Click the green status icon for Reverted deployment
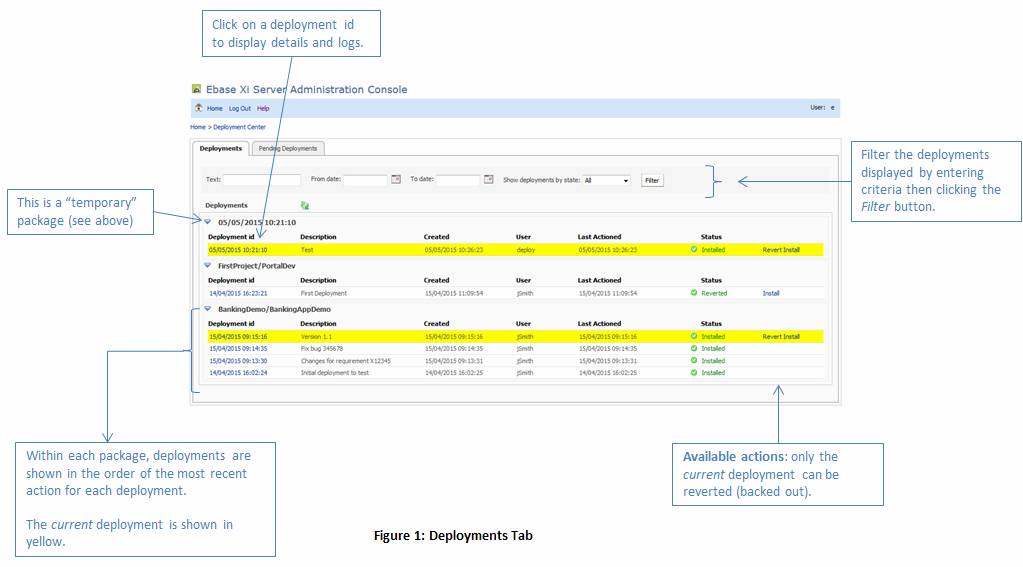The height and width of the screenshot is (567, 1023). point(694,294)
